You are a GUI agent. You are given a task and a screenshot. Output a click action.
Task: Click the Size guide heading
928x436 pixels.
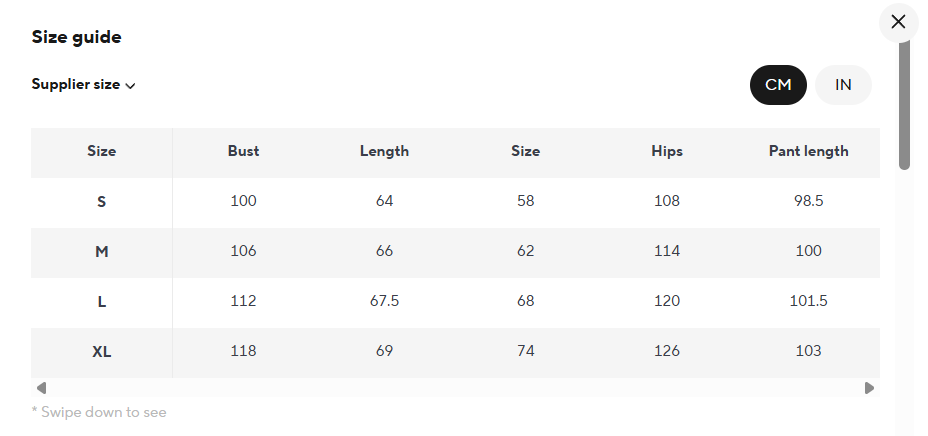tap(76, 38)
